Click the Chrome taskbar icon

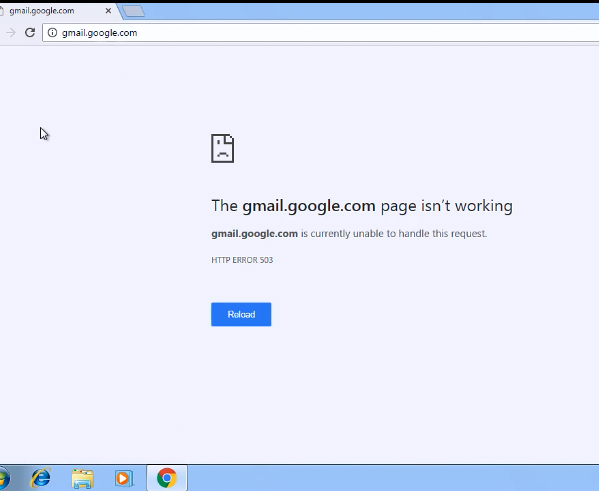(x=167, y=478)
